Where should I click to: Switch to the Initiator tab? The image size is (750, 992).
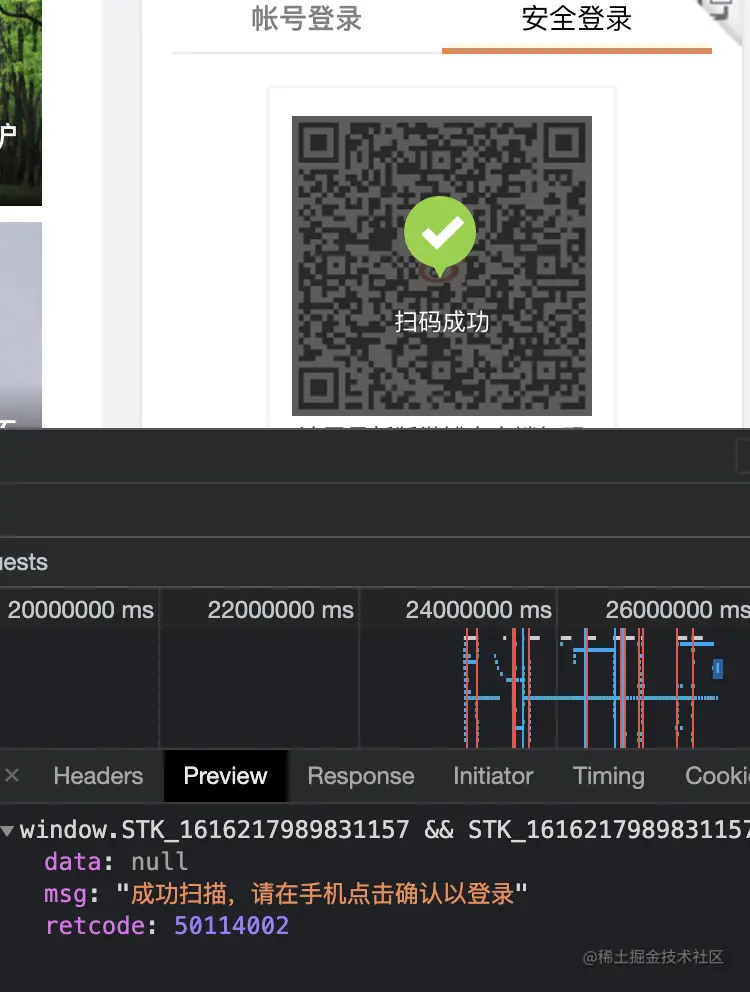point(493,776)
